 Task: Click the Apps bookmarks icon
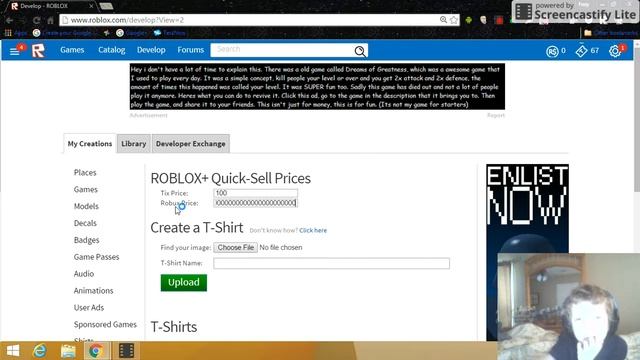[8, 33]
